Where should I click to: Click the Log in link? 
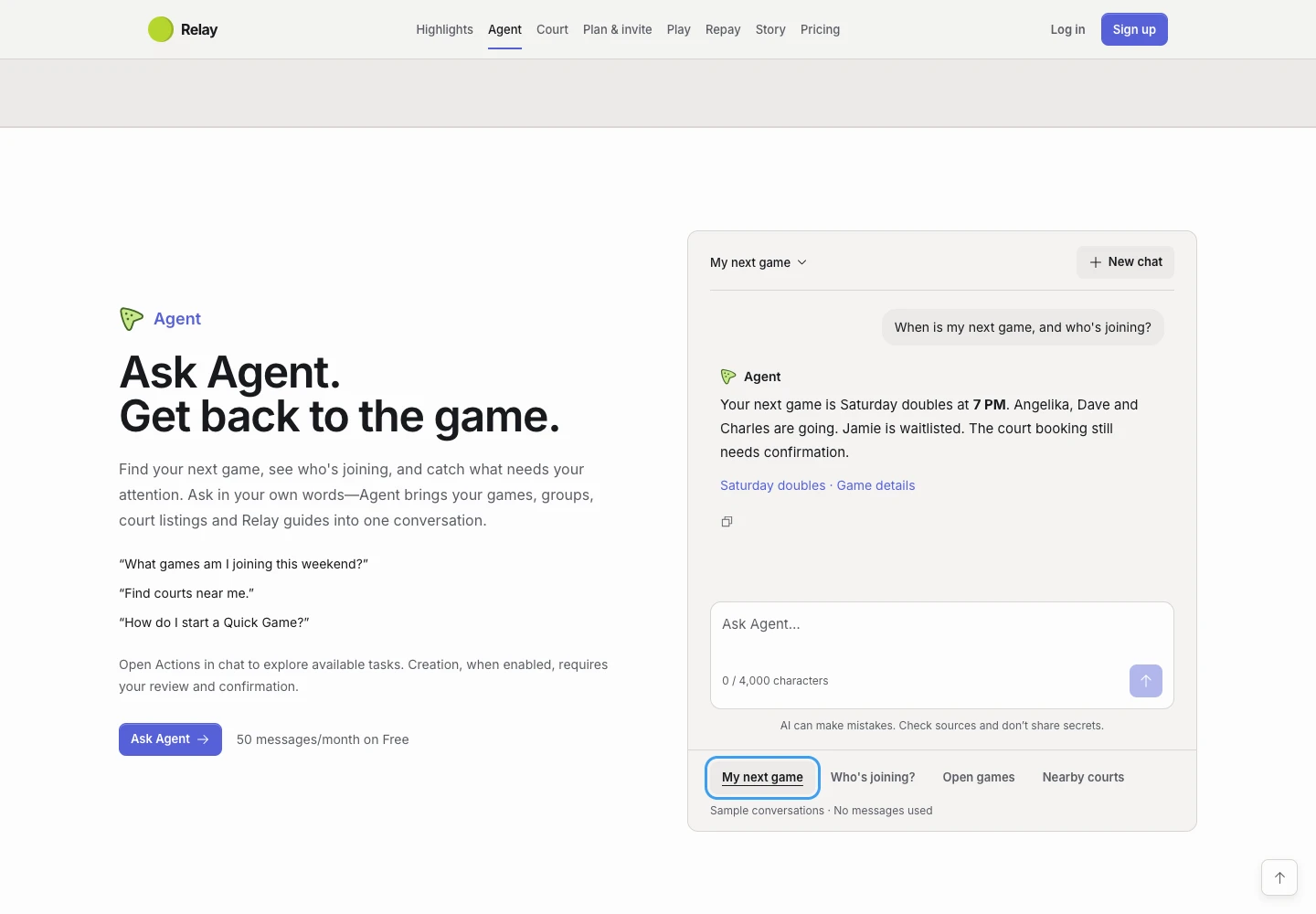(1067, 29)
